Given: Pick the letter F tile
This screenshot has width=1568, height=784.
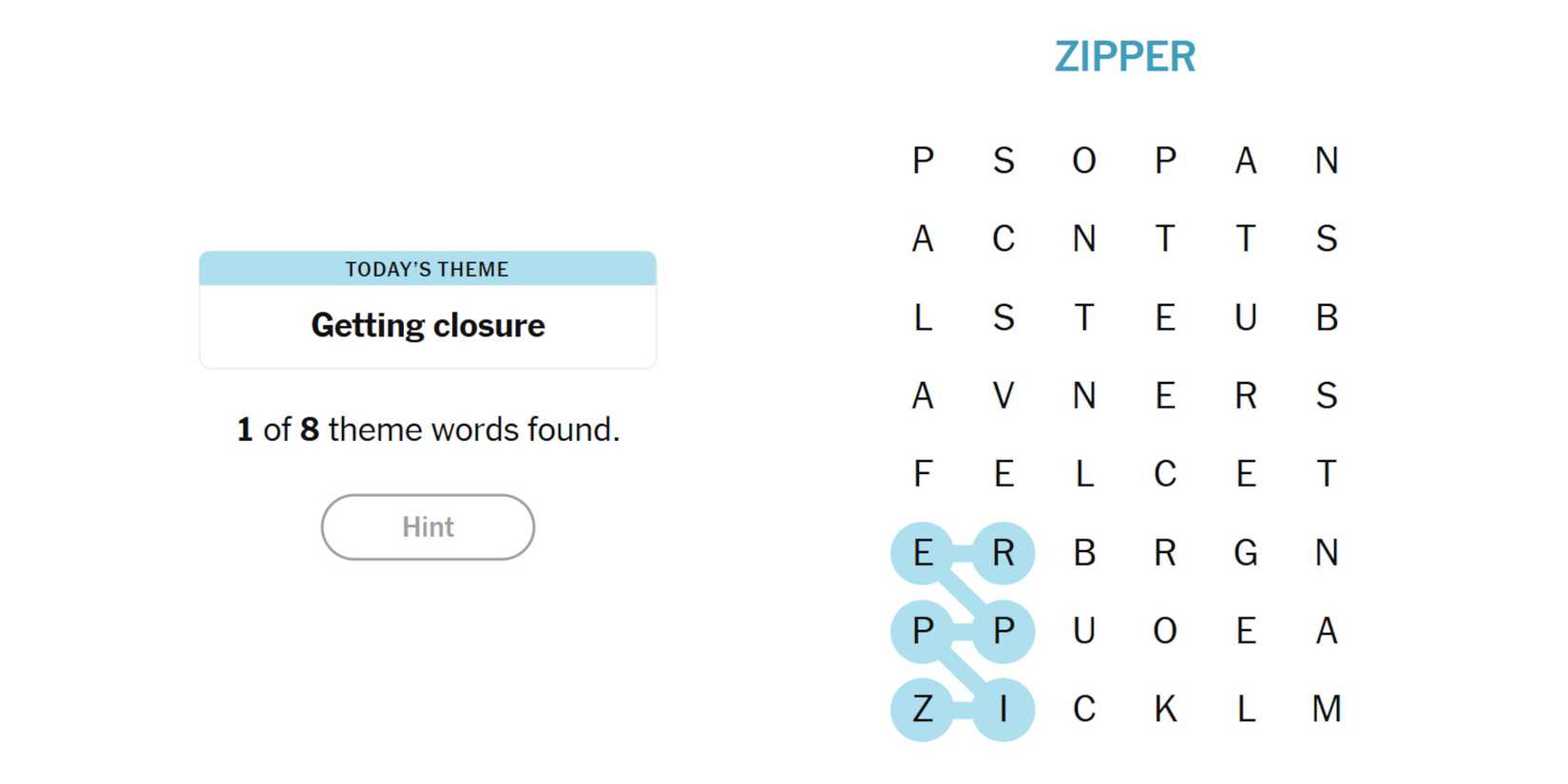Looking at the screenshot, I should (x=922, y=473).
